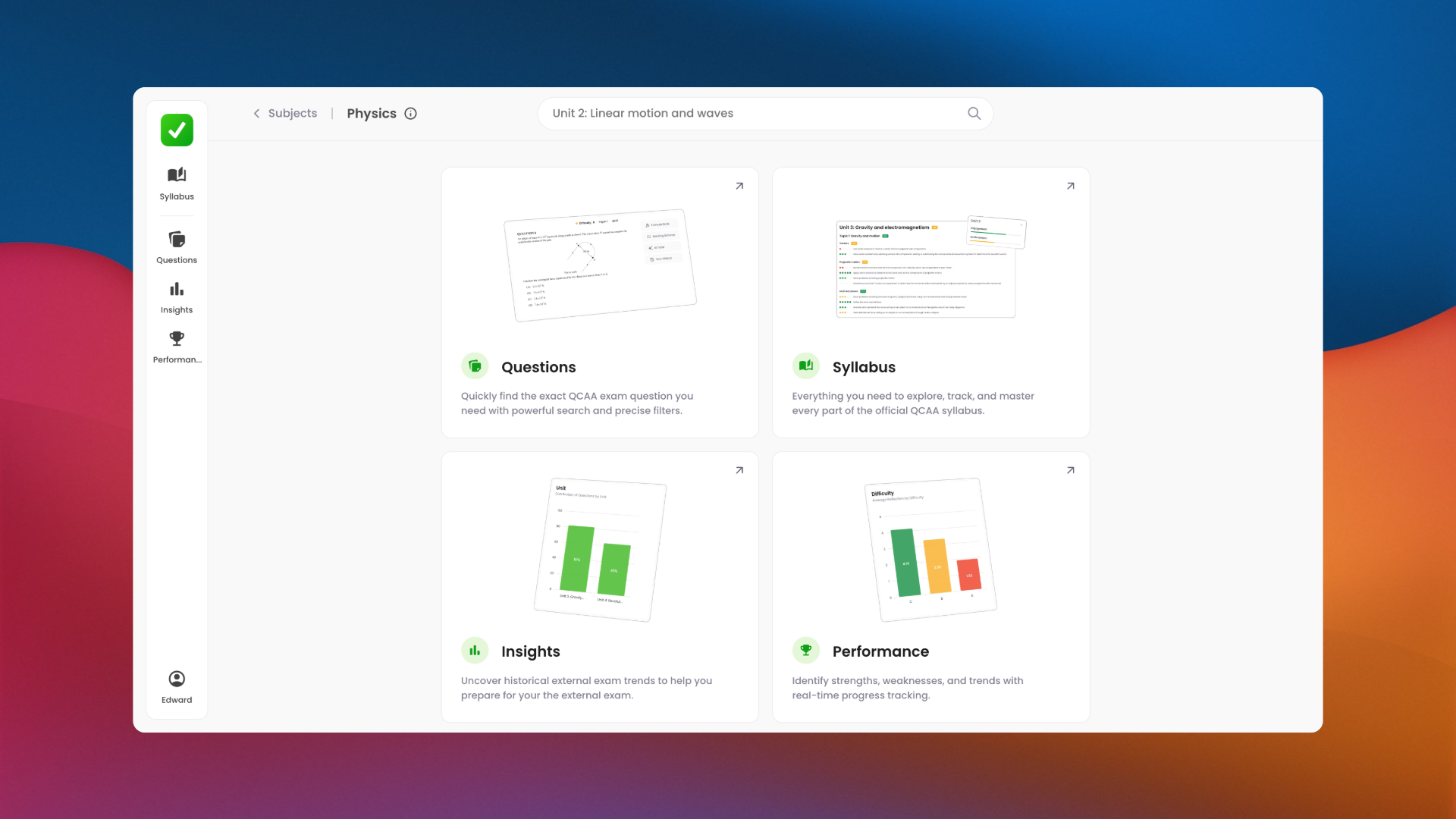The height and width of the screenshot is (819, 1456).
Task: Open Questions card via arrow icon
Action: [x=739, y=186]
